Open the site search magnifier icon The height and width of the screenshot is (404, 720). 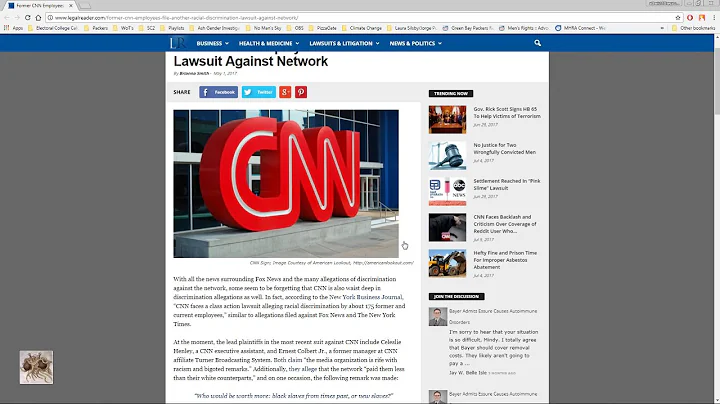point(537,43)
